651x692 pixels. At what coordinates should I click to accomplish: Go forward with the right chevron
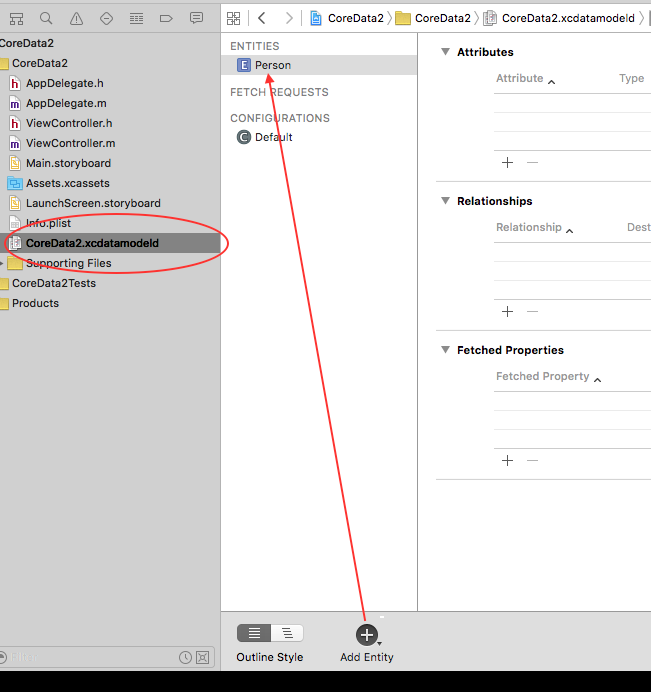click(289, 18)
